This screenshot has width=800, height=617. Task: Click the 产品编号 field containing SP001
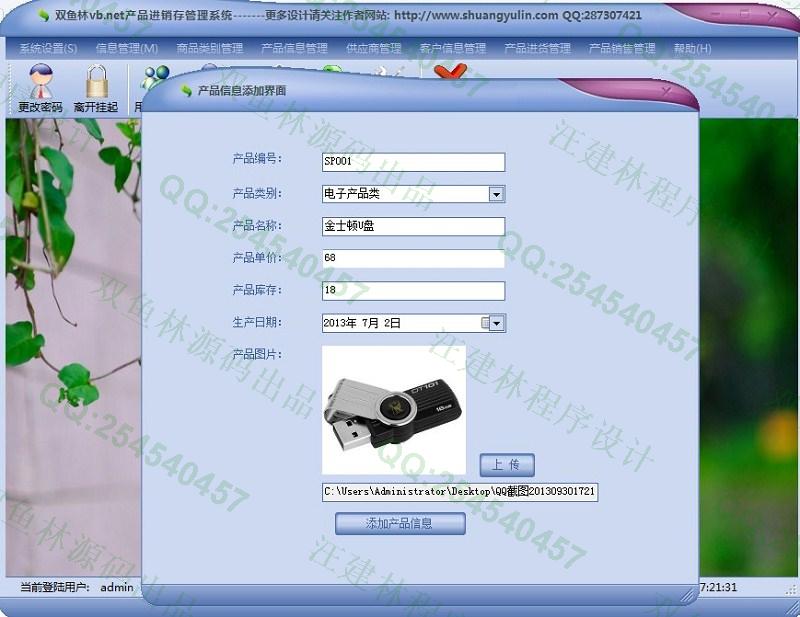point(413,162)
